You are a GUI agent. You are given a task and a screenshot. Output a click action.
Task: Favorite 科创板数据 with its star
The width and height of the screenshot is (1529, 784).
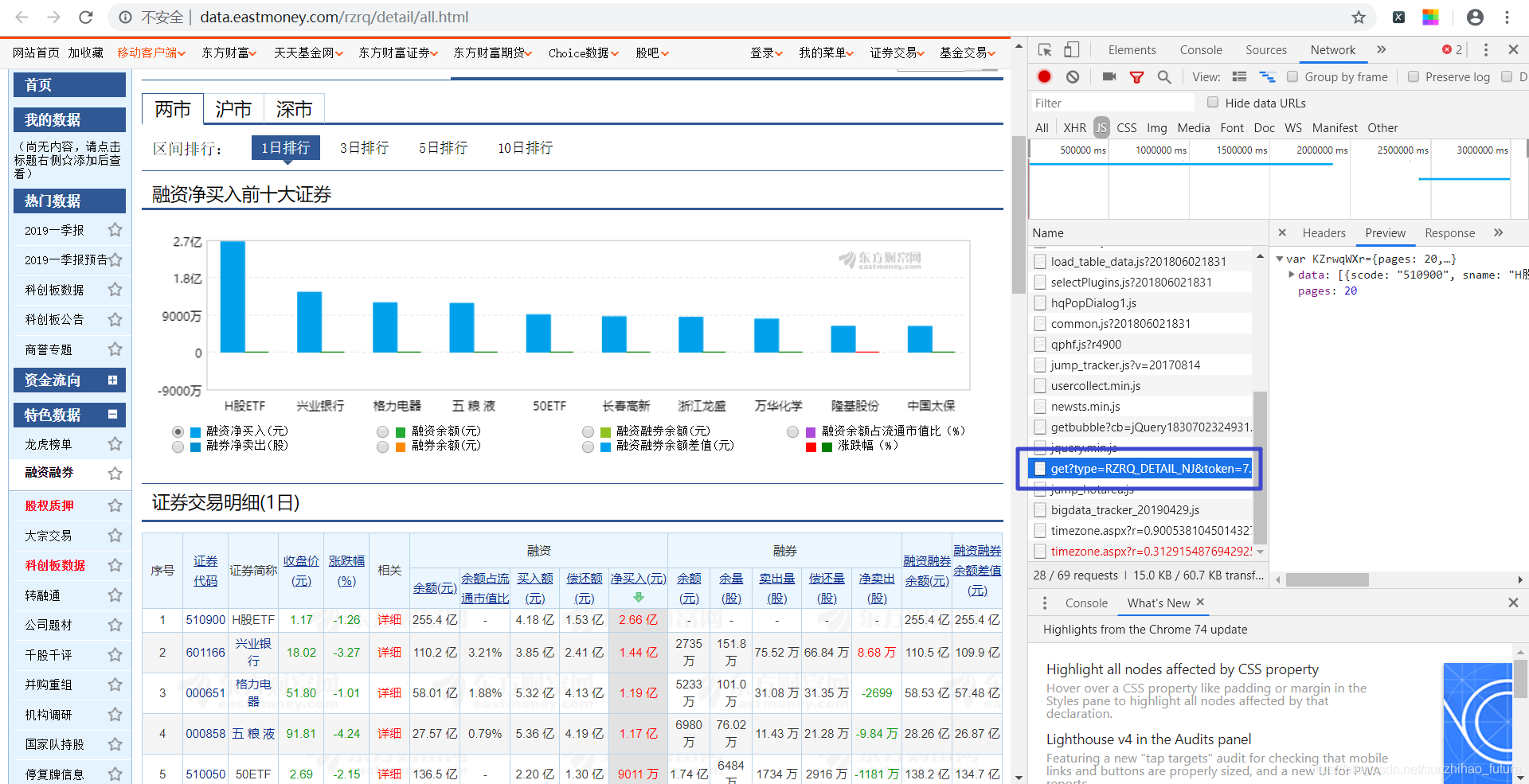pos(115,290)
